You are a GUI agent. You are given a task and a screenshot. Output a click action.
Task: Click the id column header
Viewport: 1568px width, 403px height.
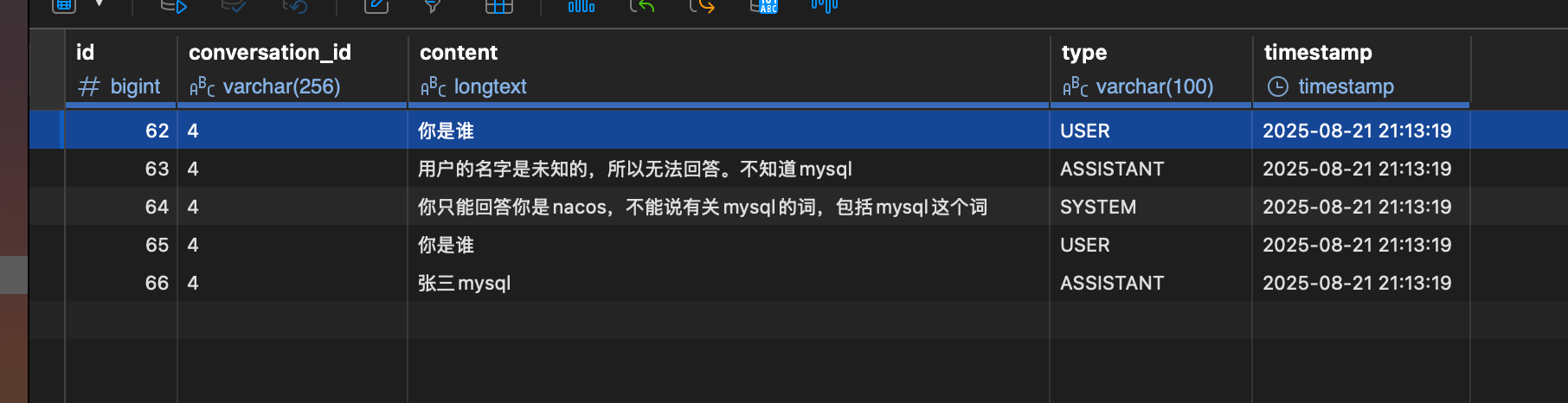click(85, 52)
